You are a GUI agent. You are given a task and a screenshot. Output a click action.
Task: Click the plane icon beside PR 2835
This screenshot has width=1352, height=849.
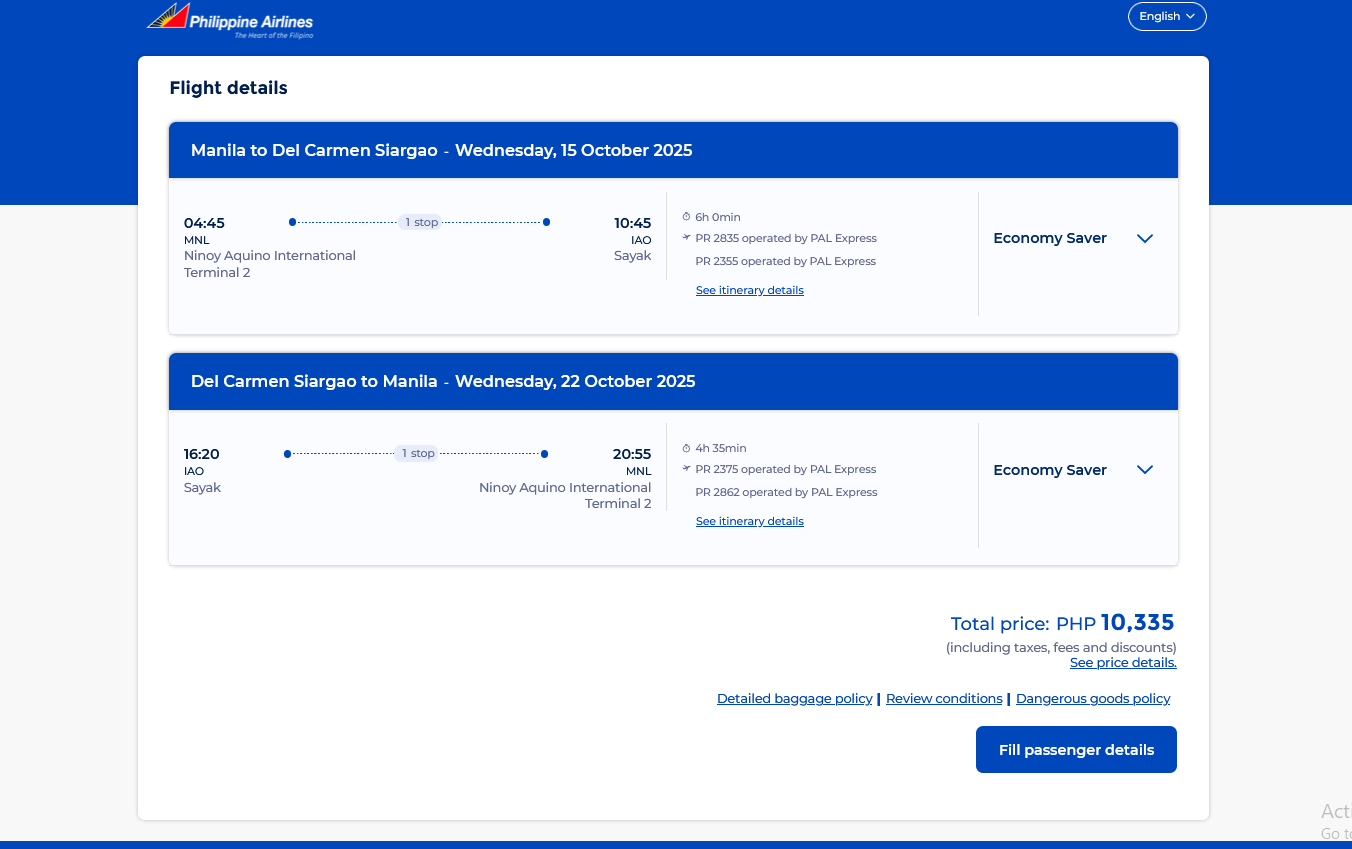(687, 238)
